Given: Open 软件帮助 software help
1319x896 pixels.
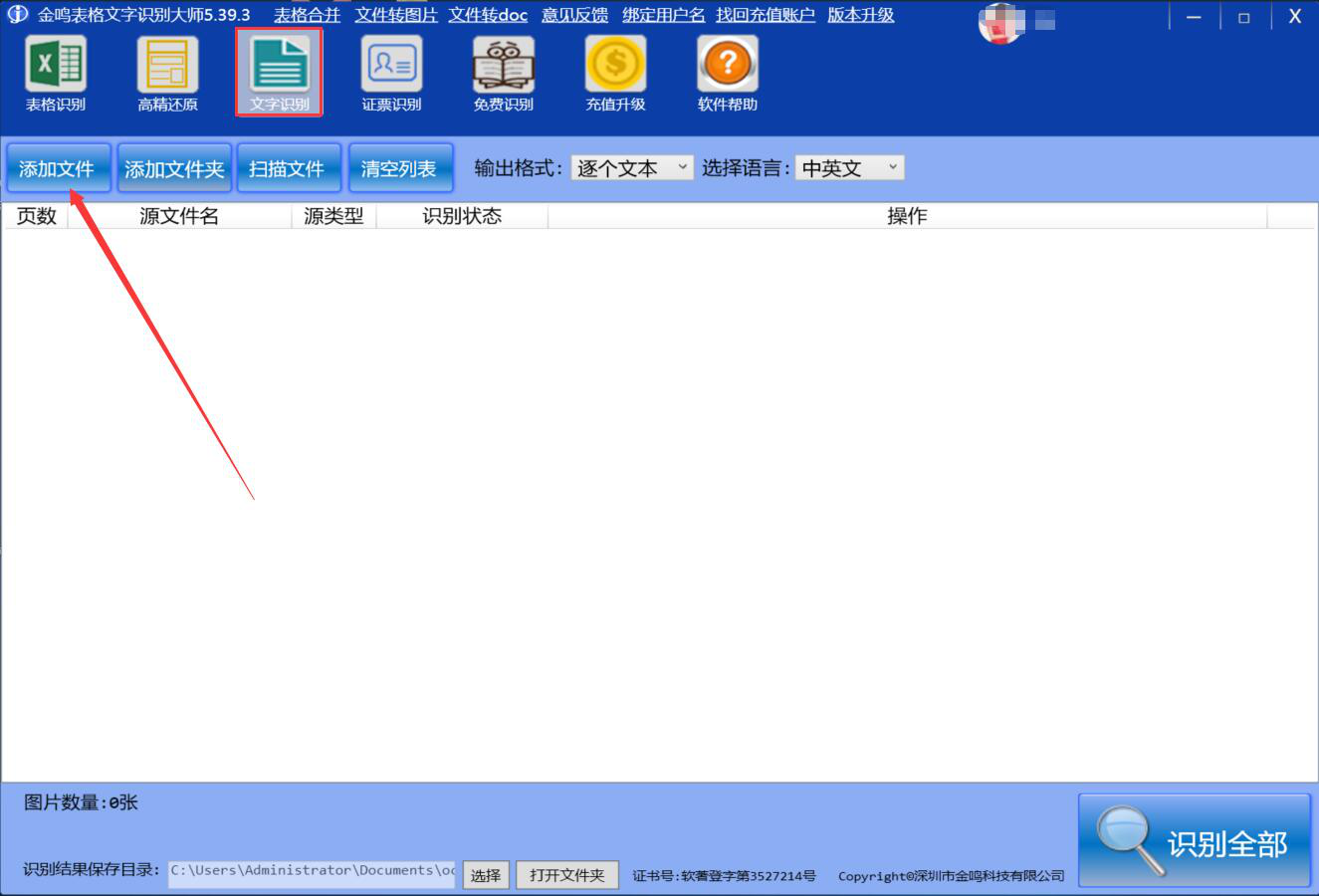Looking at the screenshot, I should [x=727, y=72].
